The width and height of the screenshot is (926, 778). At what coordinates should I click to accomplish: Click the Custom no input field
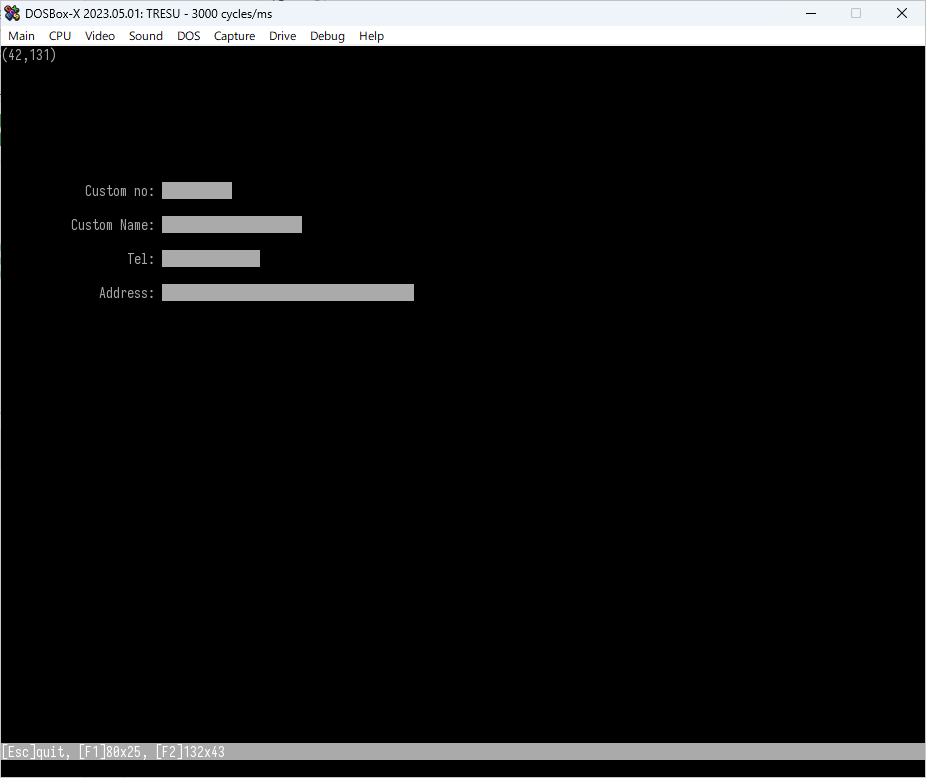(196, 190)
